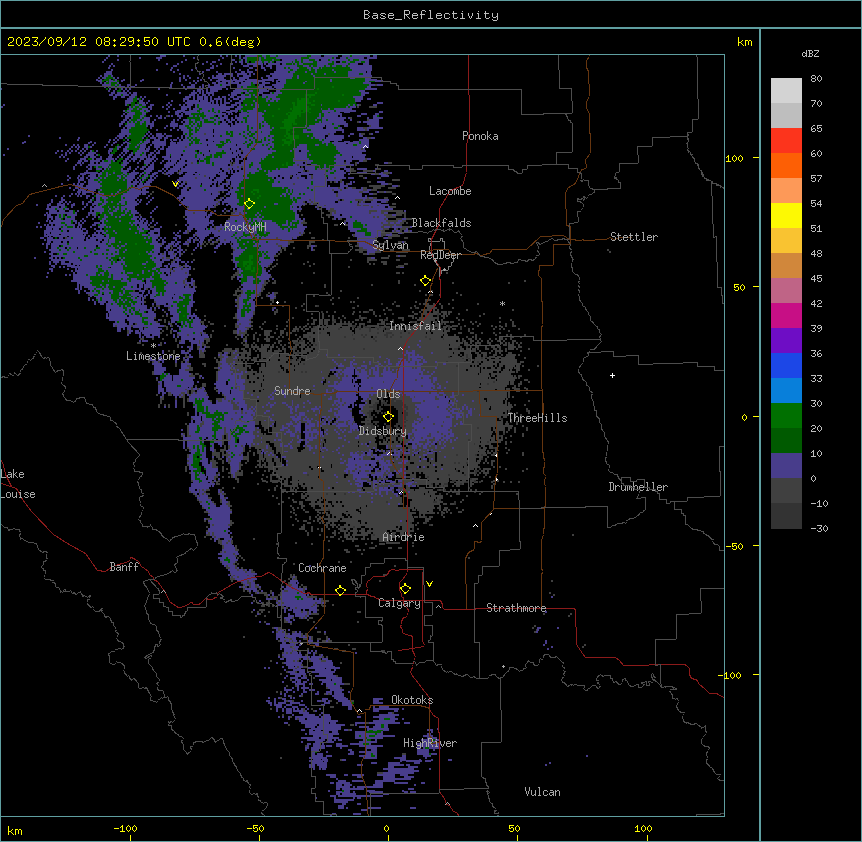This screenshot has width=862, height=842.
Task: Click the yellow diamond marker between Olds and Didsbury
Action: coord(388,417)
